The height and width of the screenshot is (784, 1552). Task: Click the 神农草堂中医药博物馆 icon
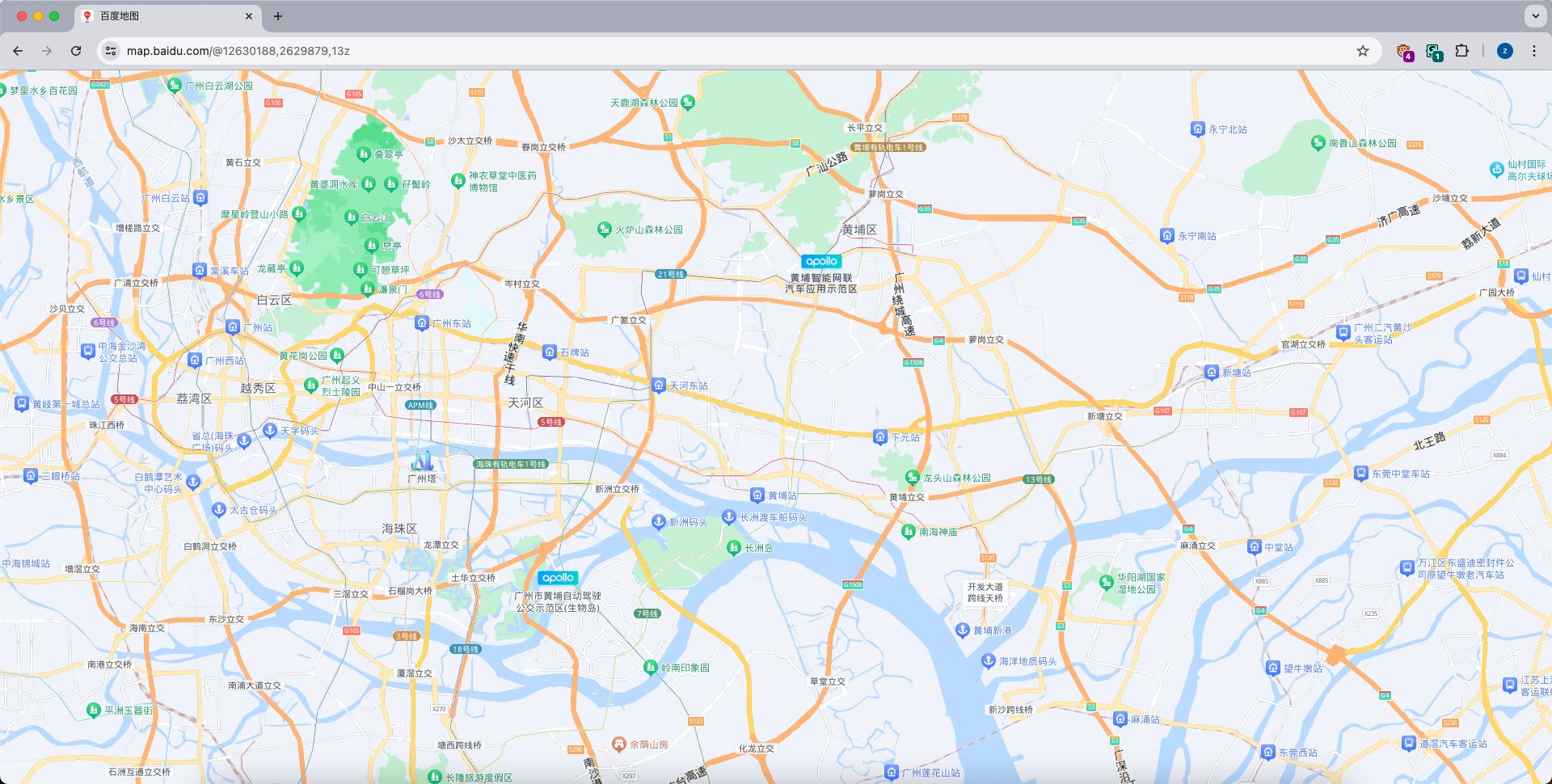[458, 181]
